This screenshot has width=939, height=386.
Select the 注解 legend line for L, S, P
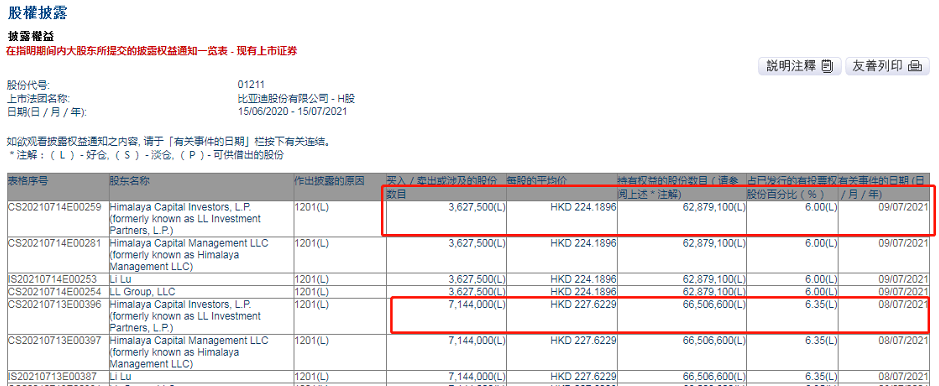(147, 155)
